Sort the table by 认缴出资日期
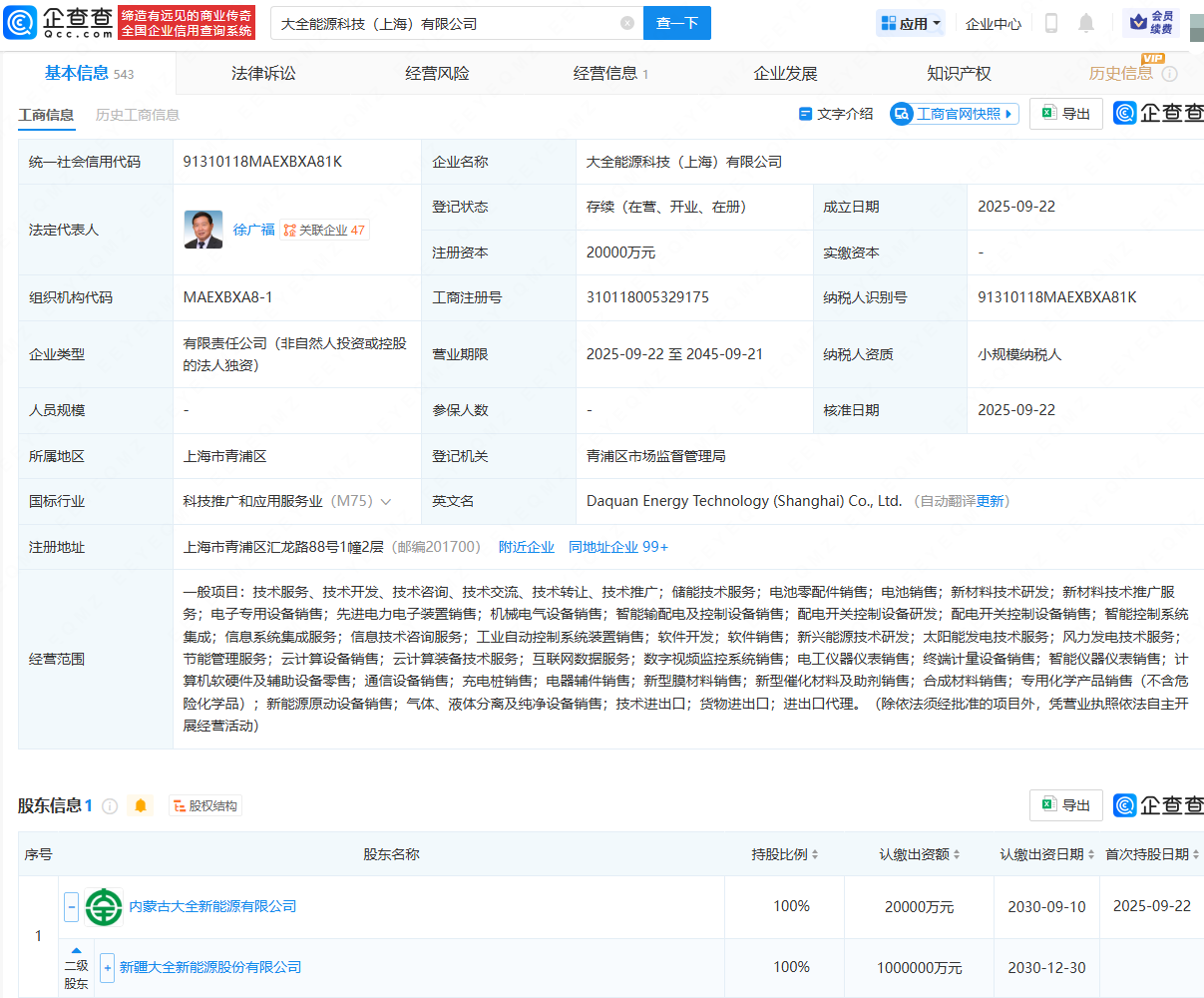Viewport: 1204px width, 998px height. point(1089,855)
